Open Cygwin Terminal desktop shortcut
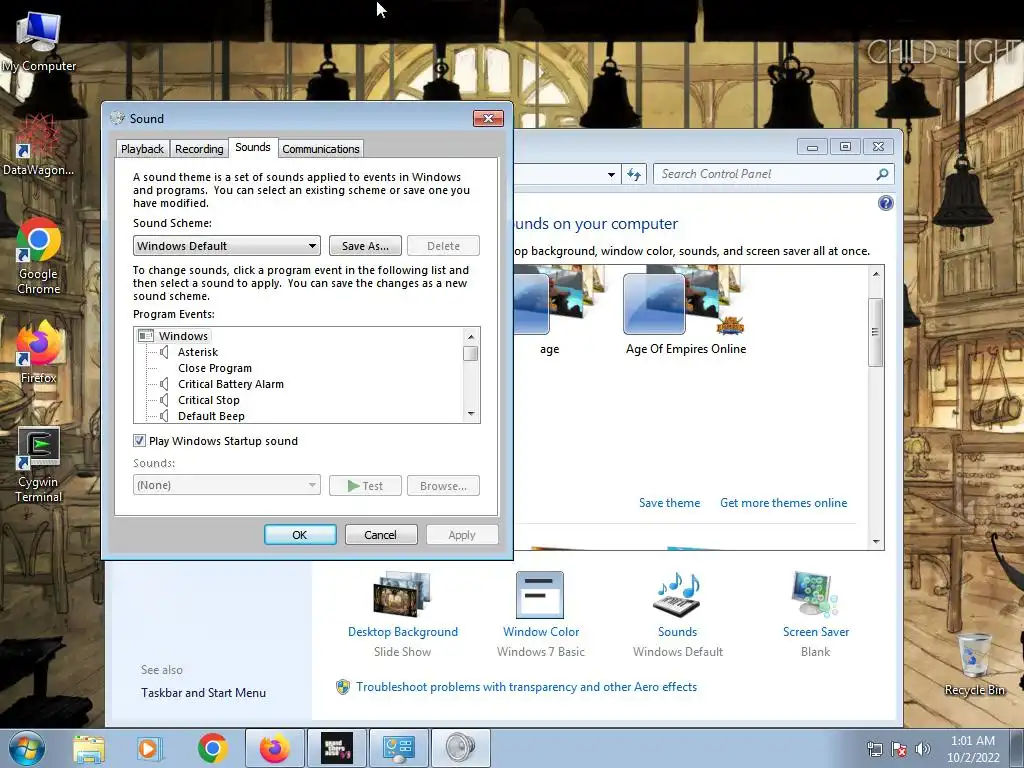Screen dimensions: 1024x768 39,465
